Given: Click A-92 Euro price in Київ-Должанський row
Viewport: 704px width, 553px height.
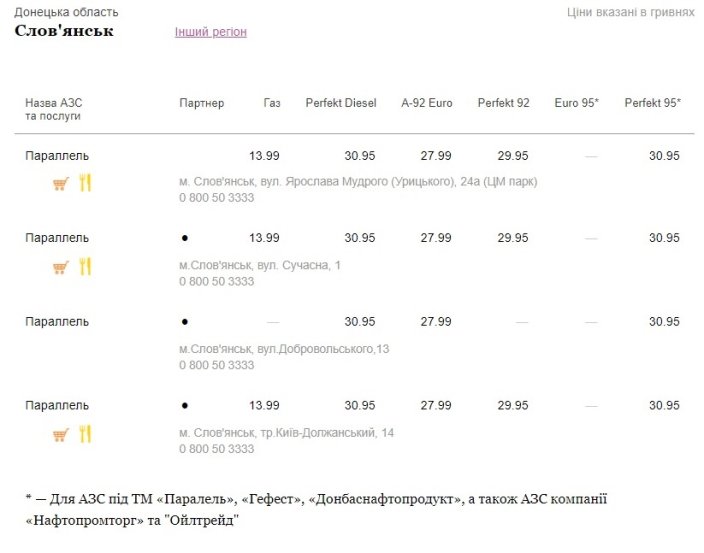Looking at the screenshot, I should 436,405.
